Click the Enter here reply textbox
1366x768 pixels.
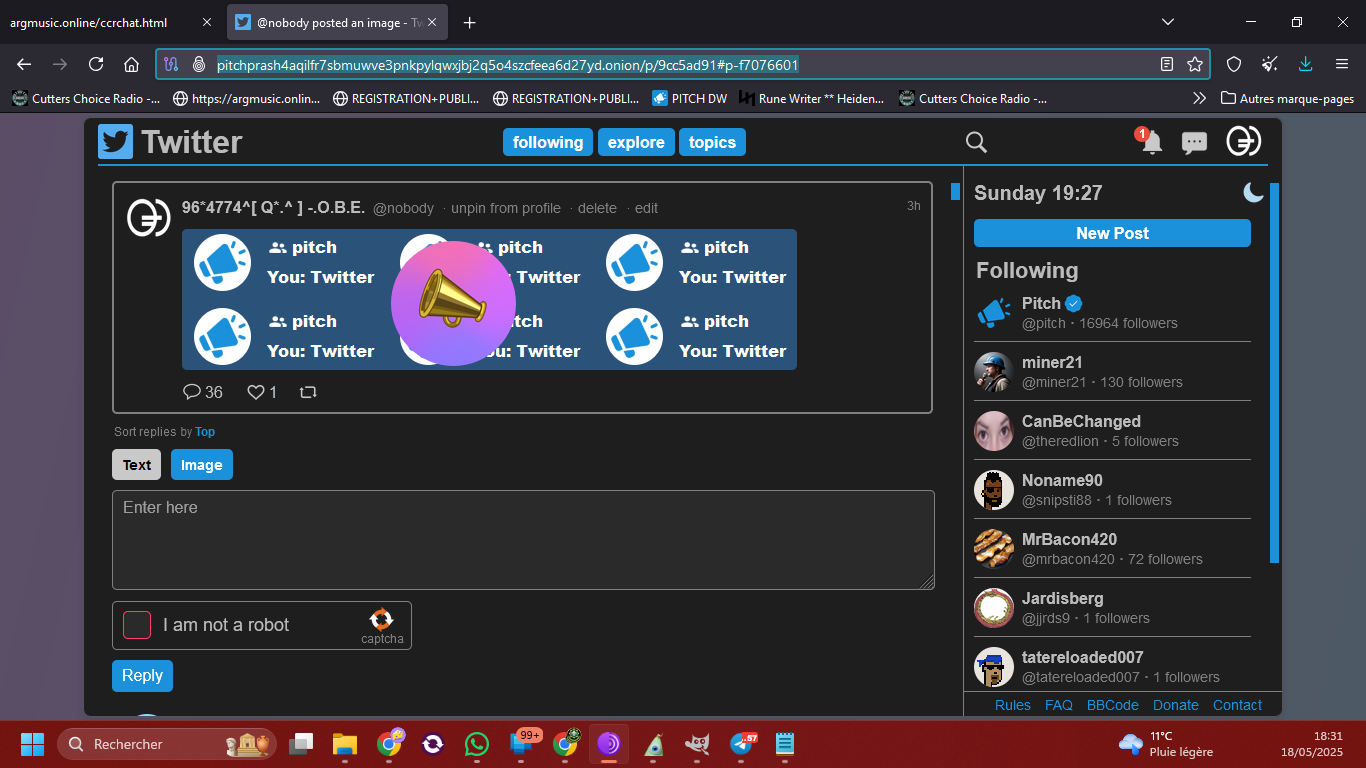(x=523, y=540)
